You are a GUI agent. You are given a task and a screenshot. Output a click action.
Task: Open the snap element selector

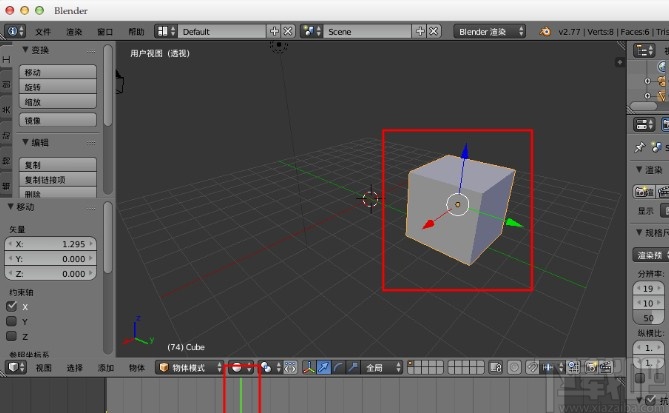(x=553, y=367)
